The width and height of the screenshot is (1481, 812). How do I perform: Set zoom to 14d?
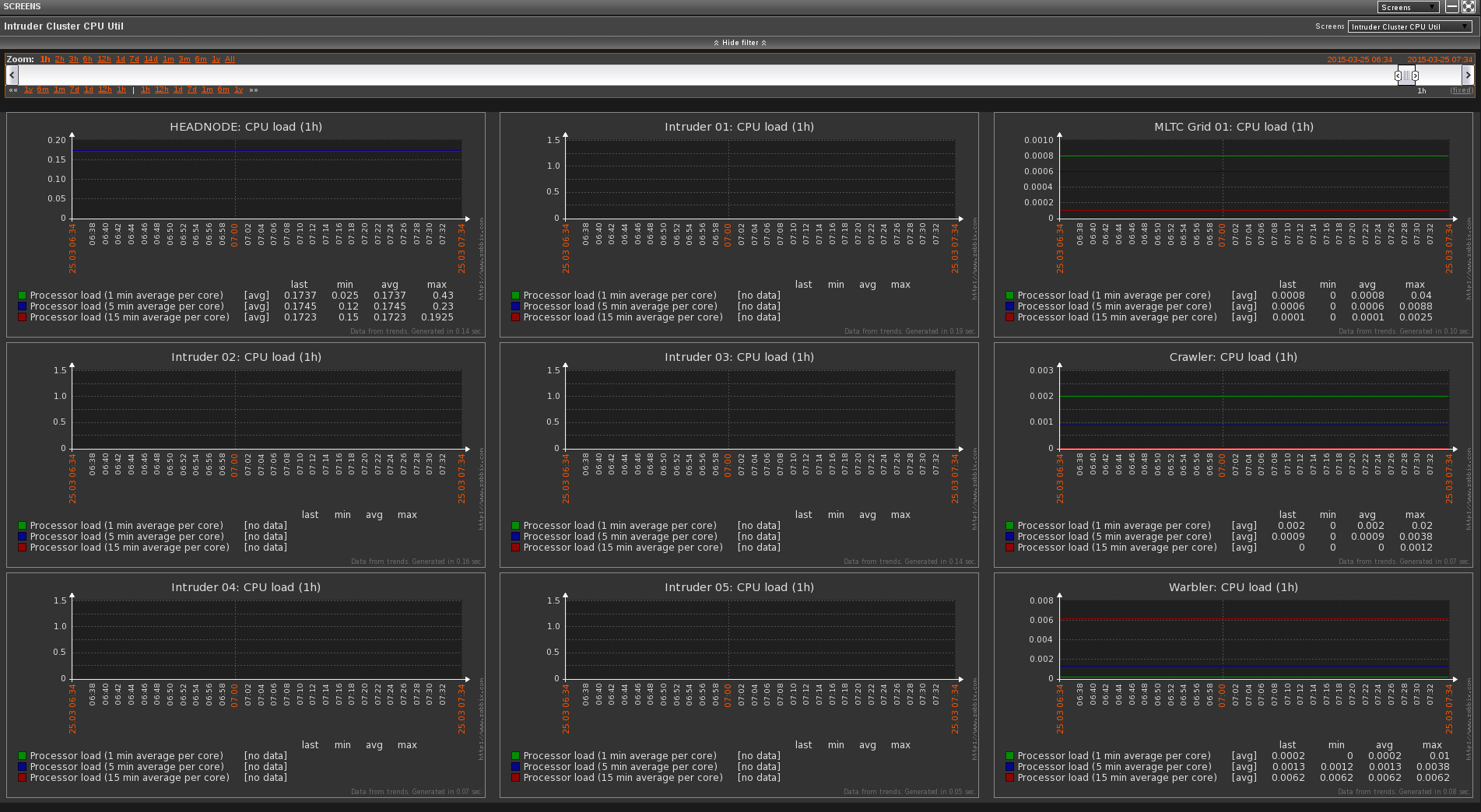tap(150, 59)
